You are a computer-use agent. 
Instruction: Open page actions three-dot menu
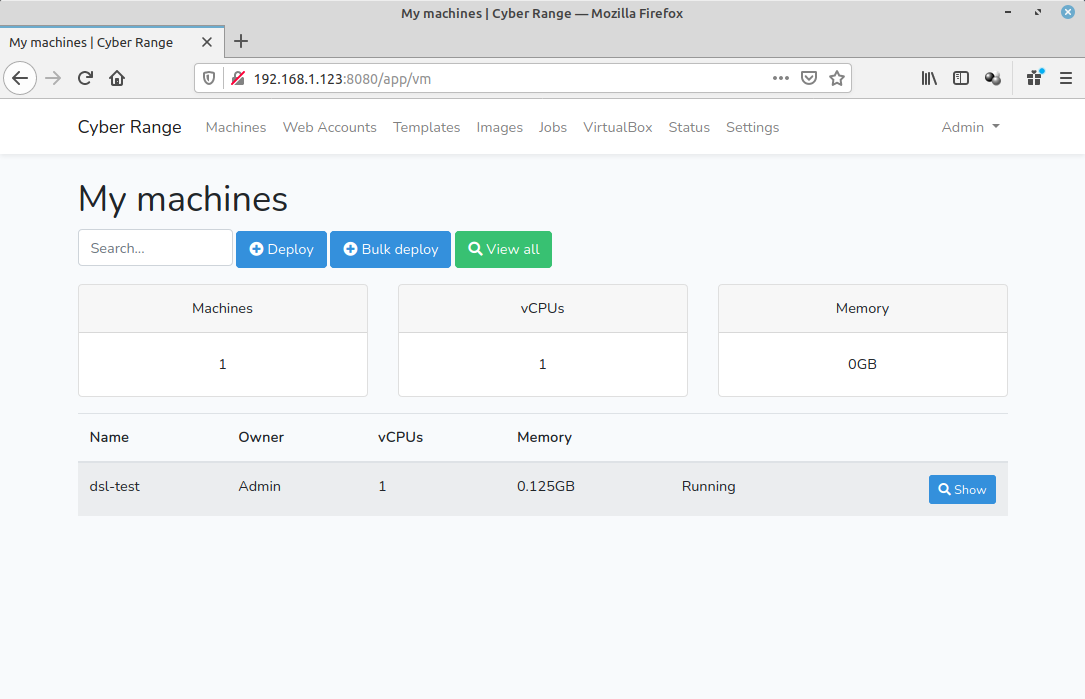[x=781, y=78]
